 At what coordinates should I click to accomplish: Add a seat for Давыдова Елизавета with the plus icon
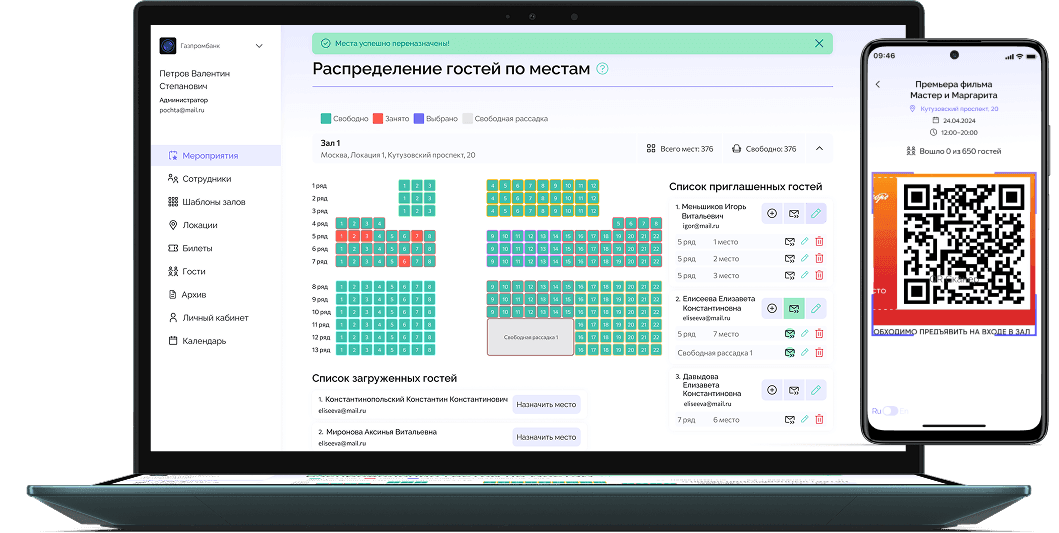point(772,390)
